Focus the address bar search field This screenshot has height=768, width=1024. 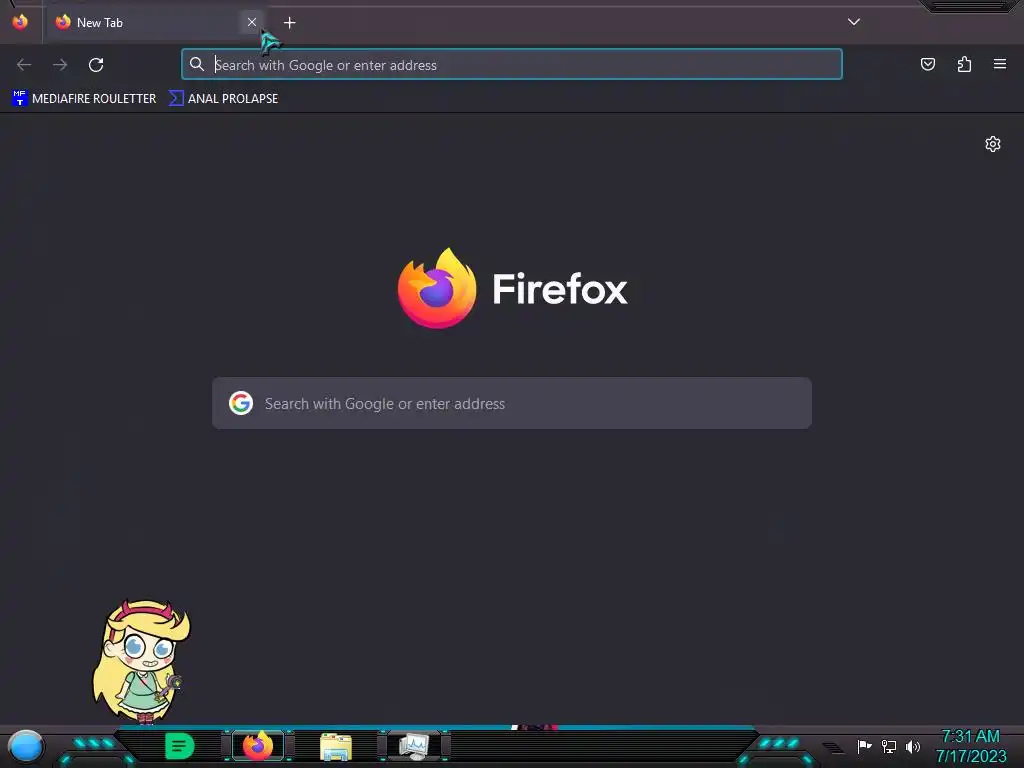(511, 65)
